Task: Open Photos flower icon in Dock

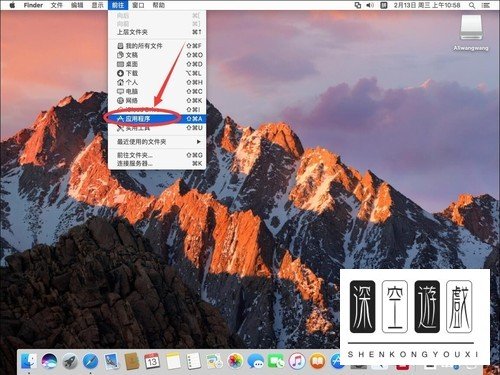Action: (235, 362)
